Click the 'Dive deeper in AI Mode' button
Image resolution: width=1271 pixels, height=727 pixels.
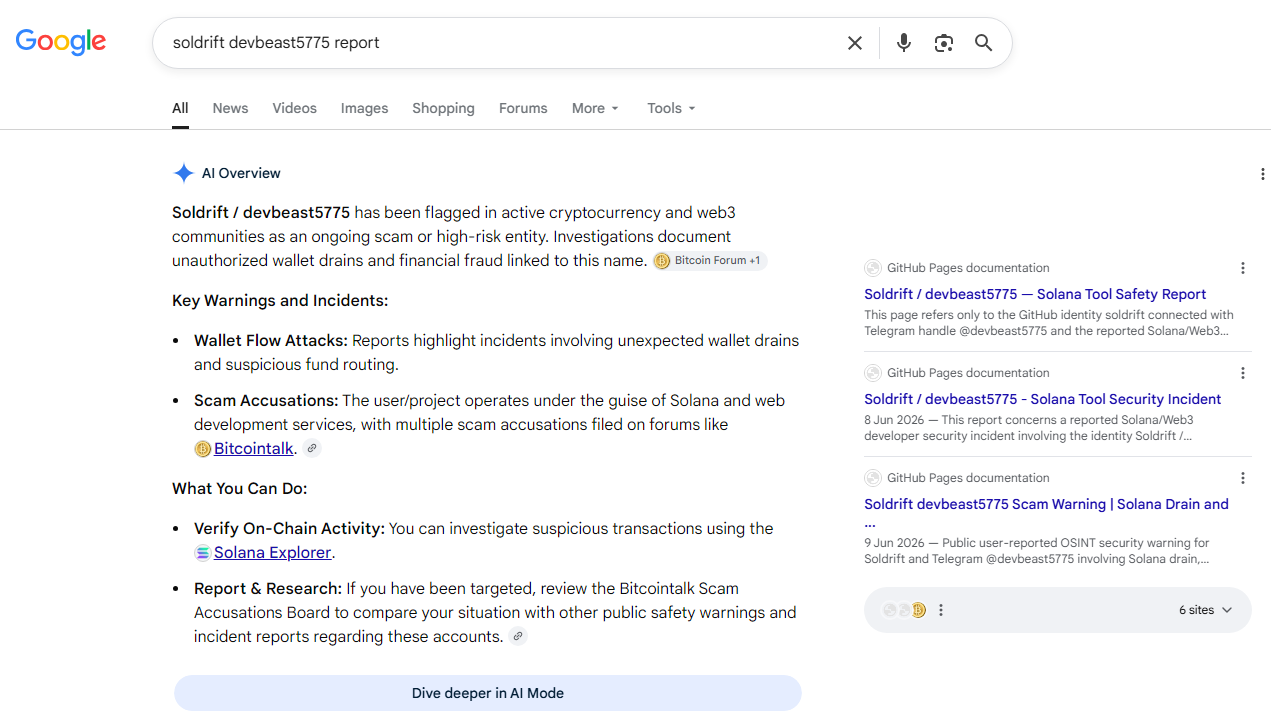pos(488,693)
